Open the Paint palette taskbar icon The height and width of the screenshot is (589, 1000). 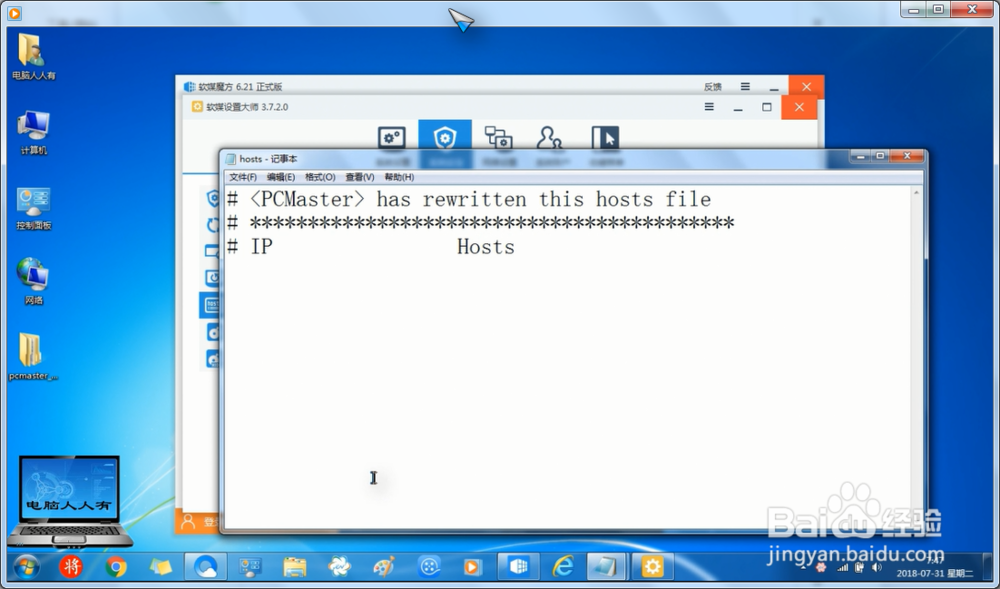pos(384,567)
